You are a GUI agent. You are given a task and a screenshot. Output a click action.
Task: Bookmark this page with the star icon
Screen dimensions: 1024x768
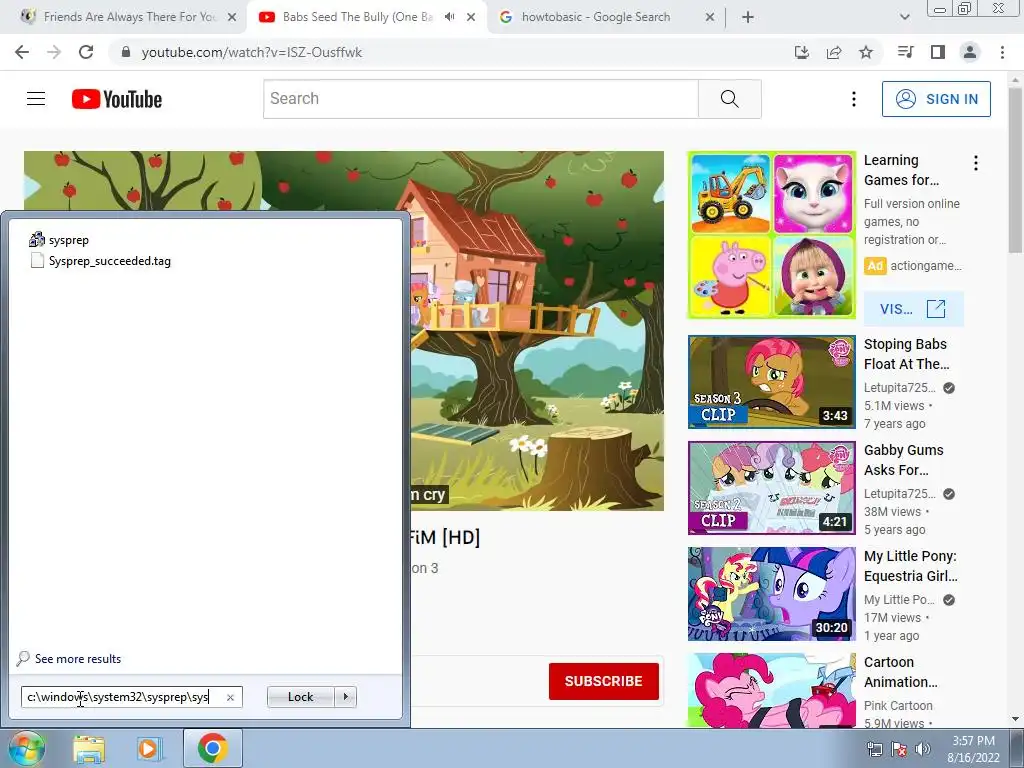pos(866,52)
